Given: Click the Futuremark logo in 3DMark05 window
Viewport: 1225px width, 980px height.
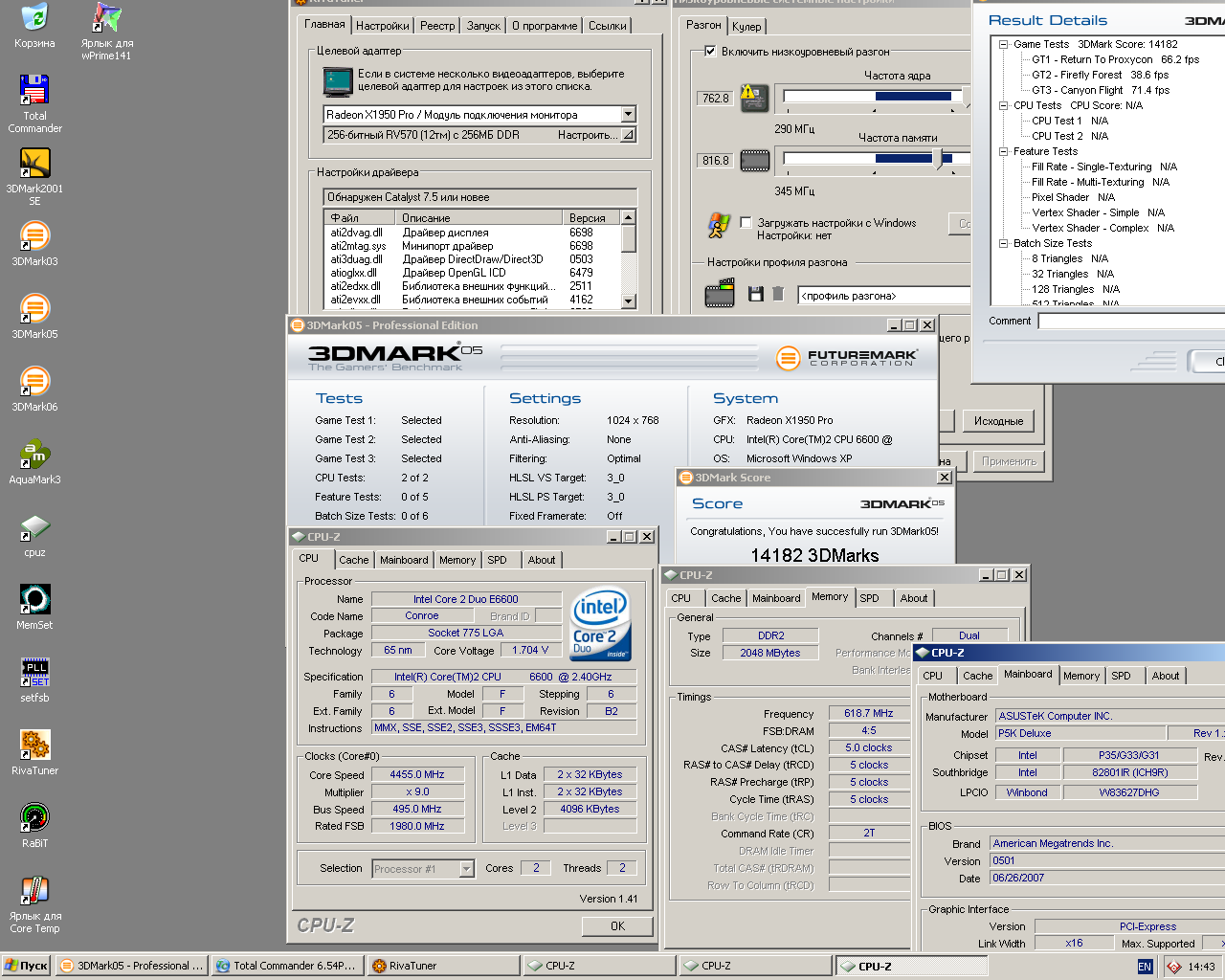Looking at the screenshot, I should [x=847, y=358].
